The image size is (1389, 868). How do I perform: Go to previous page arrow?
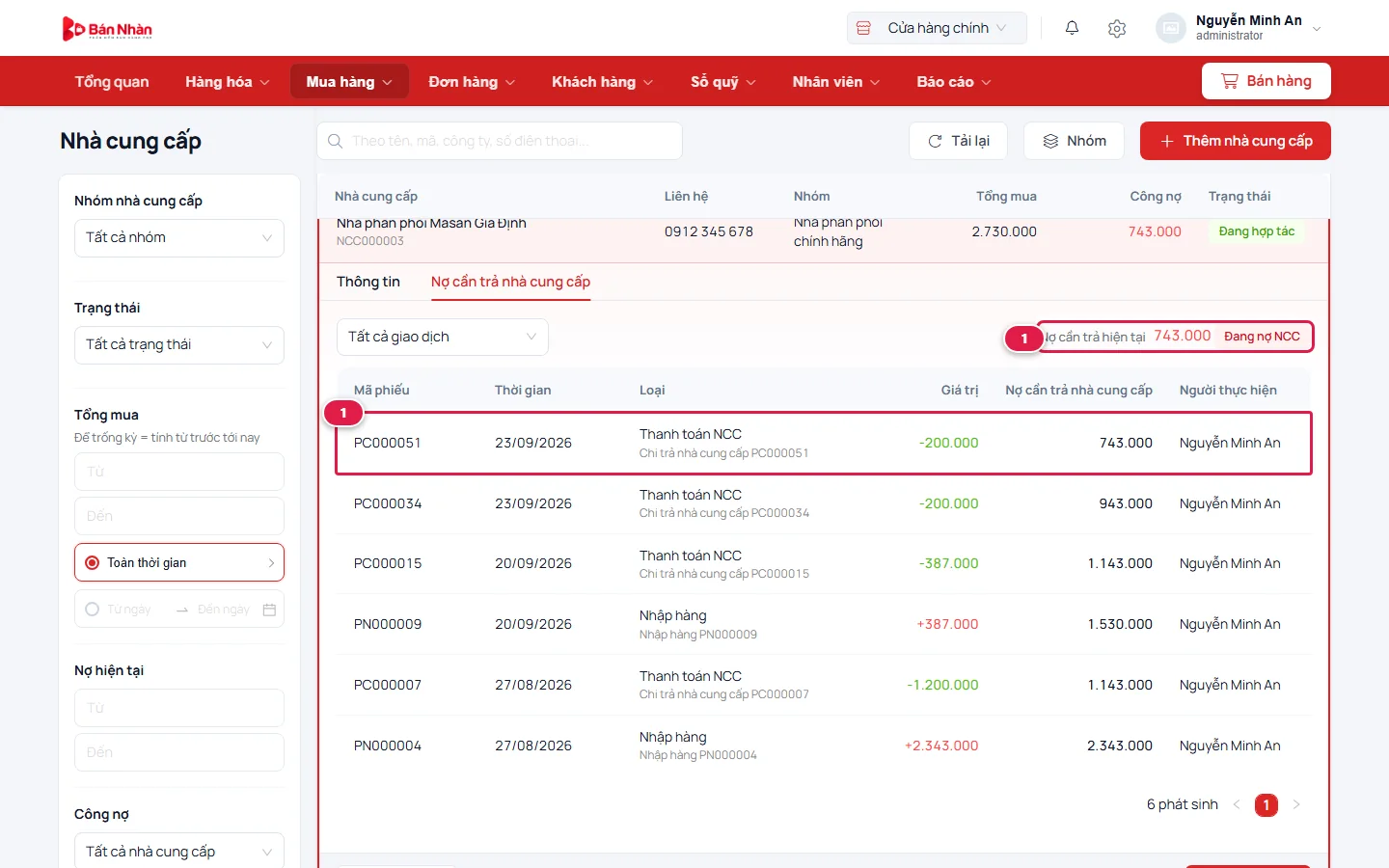tap(1237, 804)
